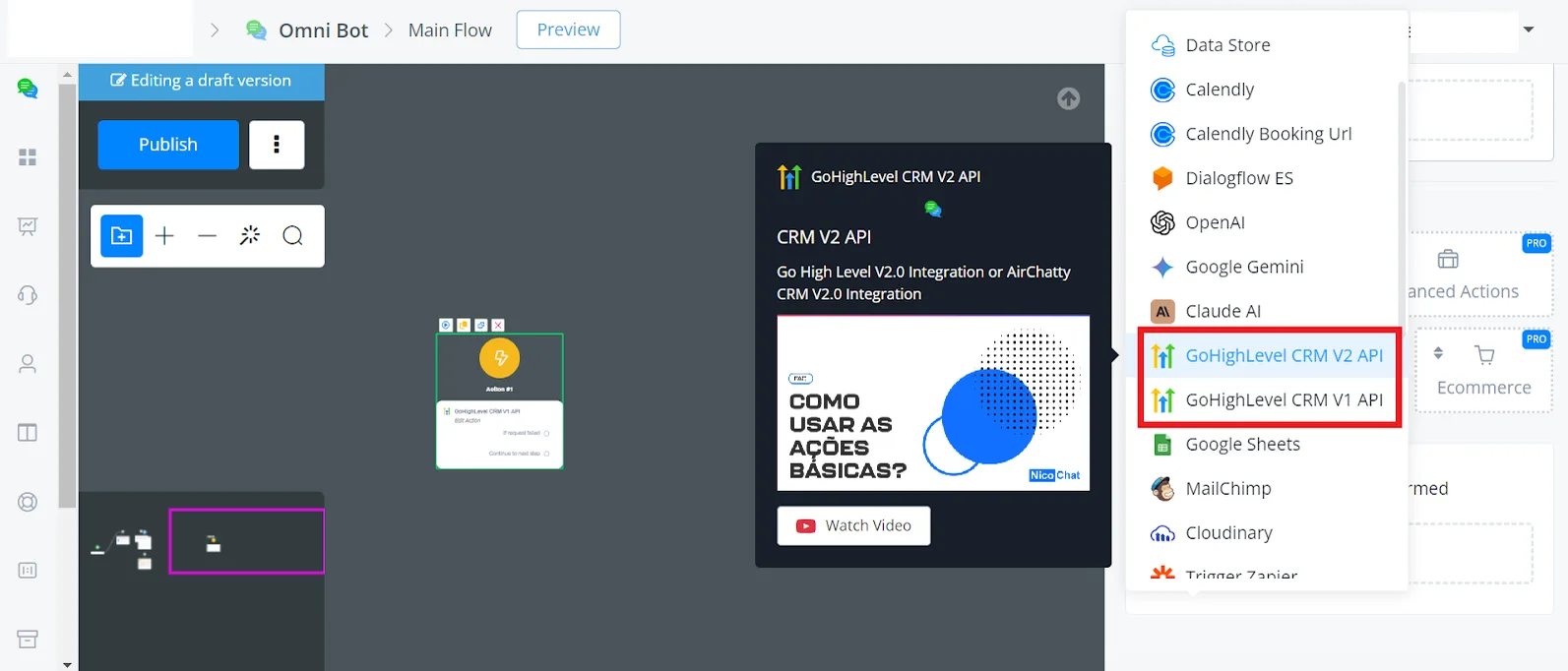The width and height of the screenshot is (1568, 671).
Task: Expand the breadcrumb chevron before Omni Bot
Action: 215,30
